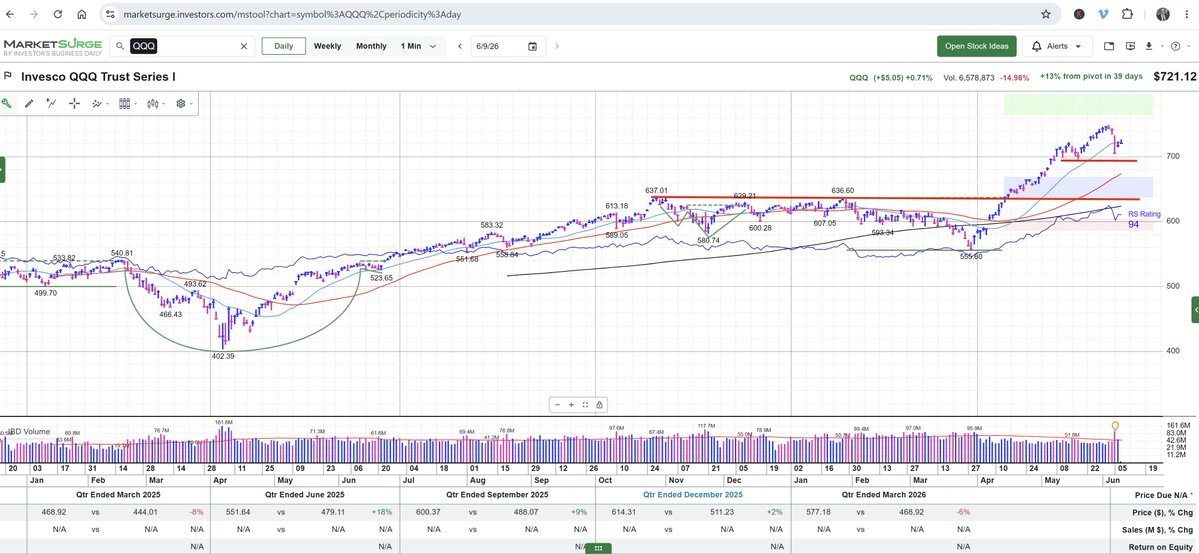The image size is (1199, 554).
Task: Click the flag icon beside Invesco QQQ
Action: 8,76
